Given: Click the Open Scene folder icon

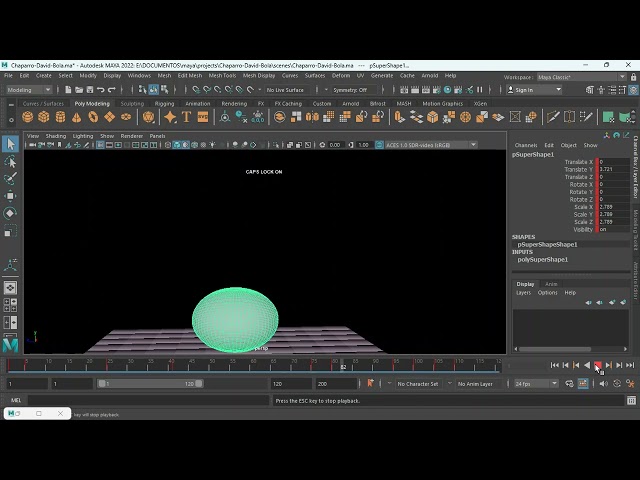Looking at the screenshot, I should pos(79,90).
